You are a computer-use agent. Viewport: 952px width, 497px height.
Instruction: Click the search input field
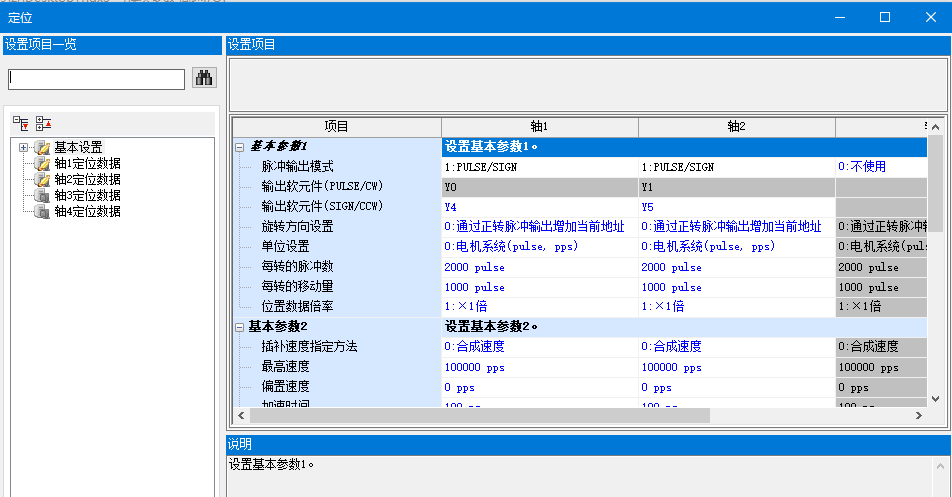point(97,79)
